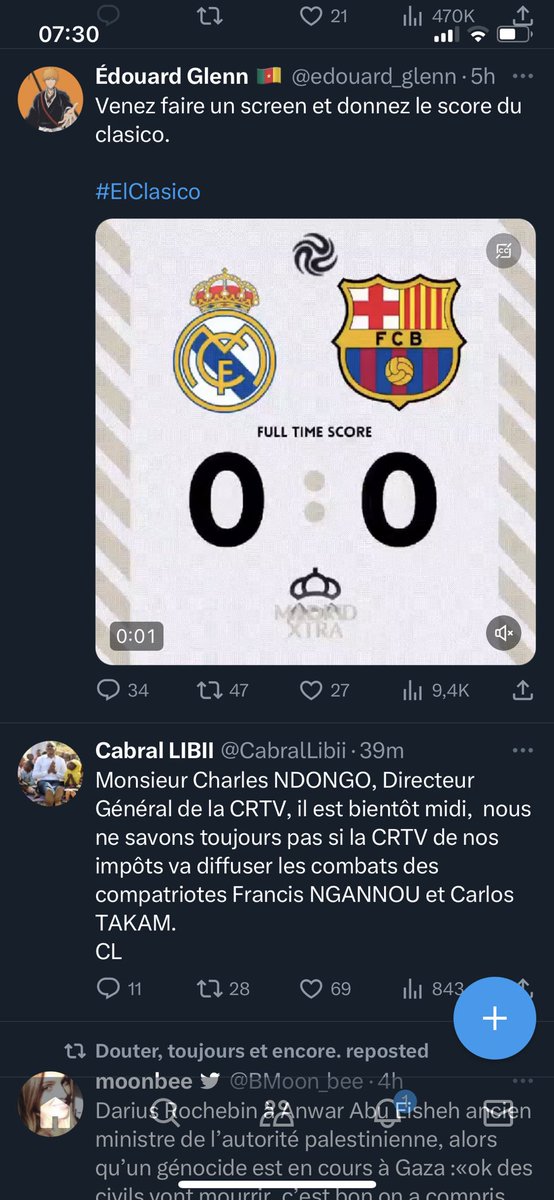
Task: Retweet Édouard Glenn's tweet with 47 reposts
Action: click(x=222, y=690)
